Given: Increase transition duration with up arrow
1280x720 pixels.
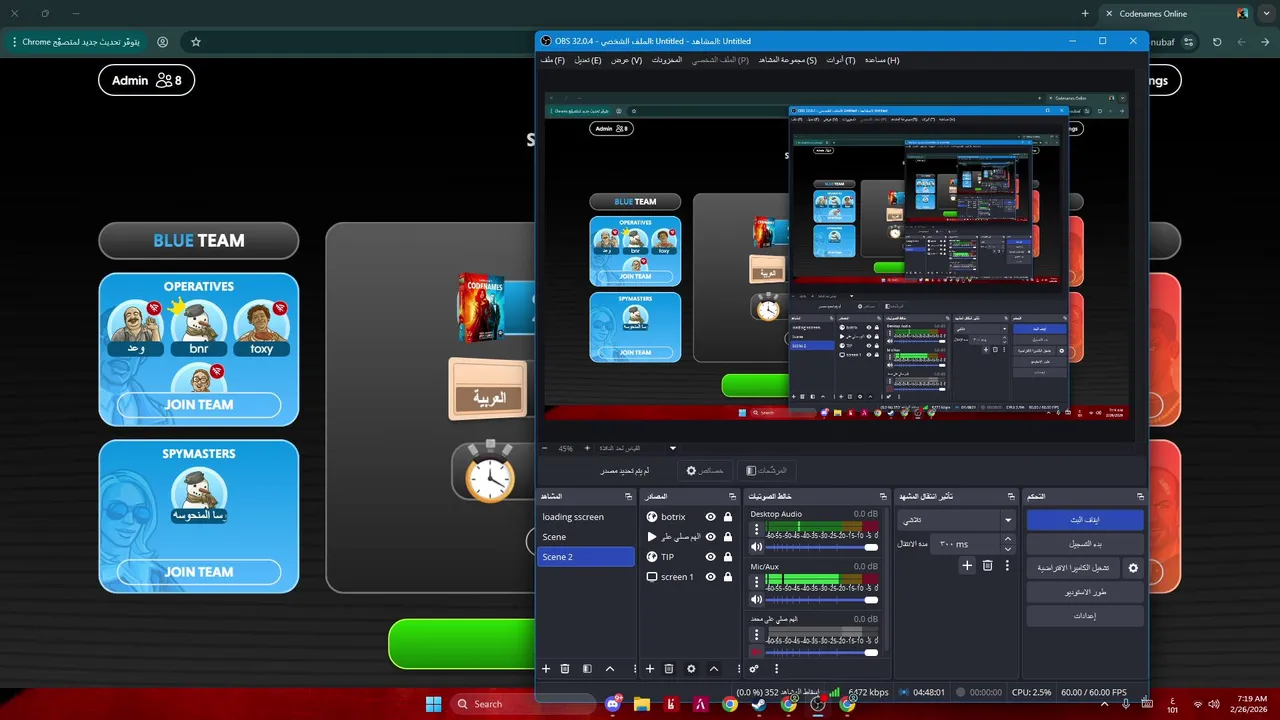Looking at the screenshot, I should pos(1007,538).
